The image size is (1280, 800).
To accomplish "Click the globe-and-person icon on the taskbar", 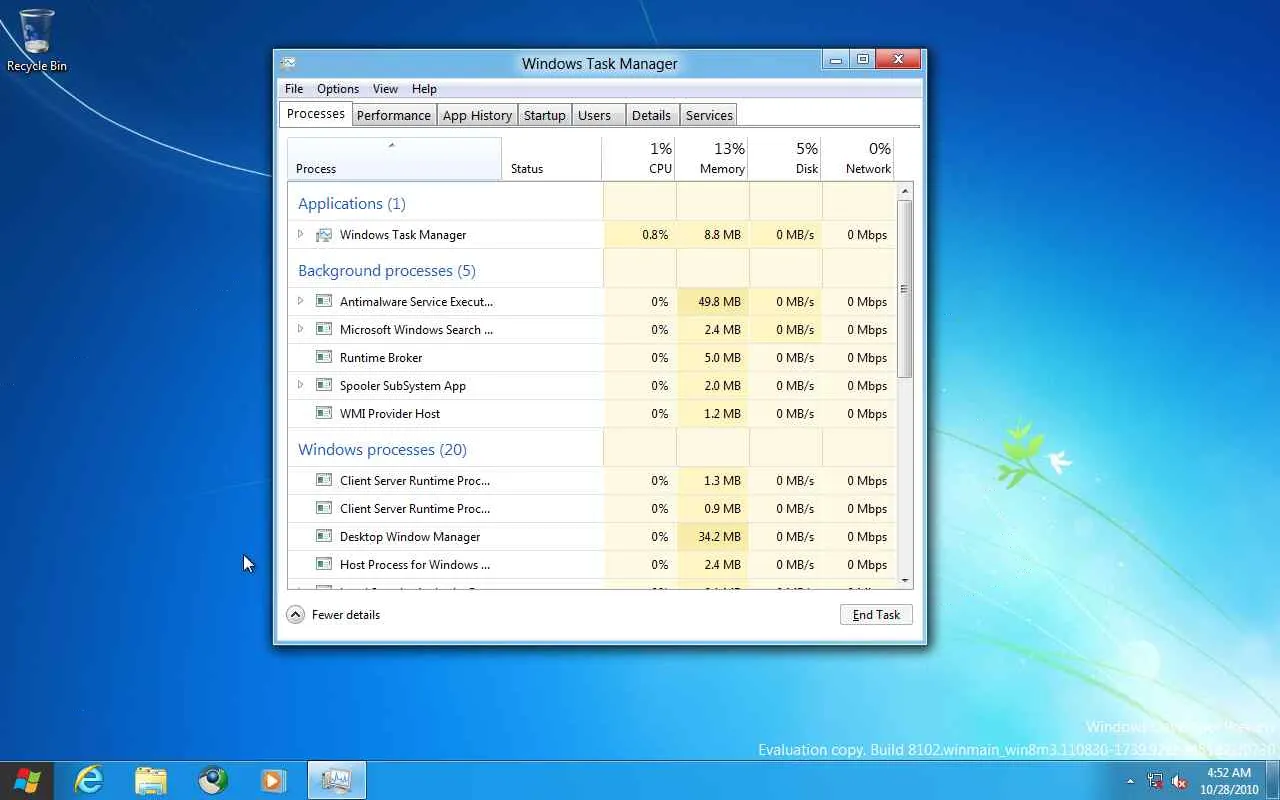I will [x=213, y=780].
